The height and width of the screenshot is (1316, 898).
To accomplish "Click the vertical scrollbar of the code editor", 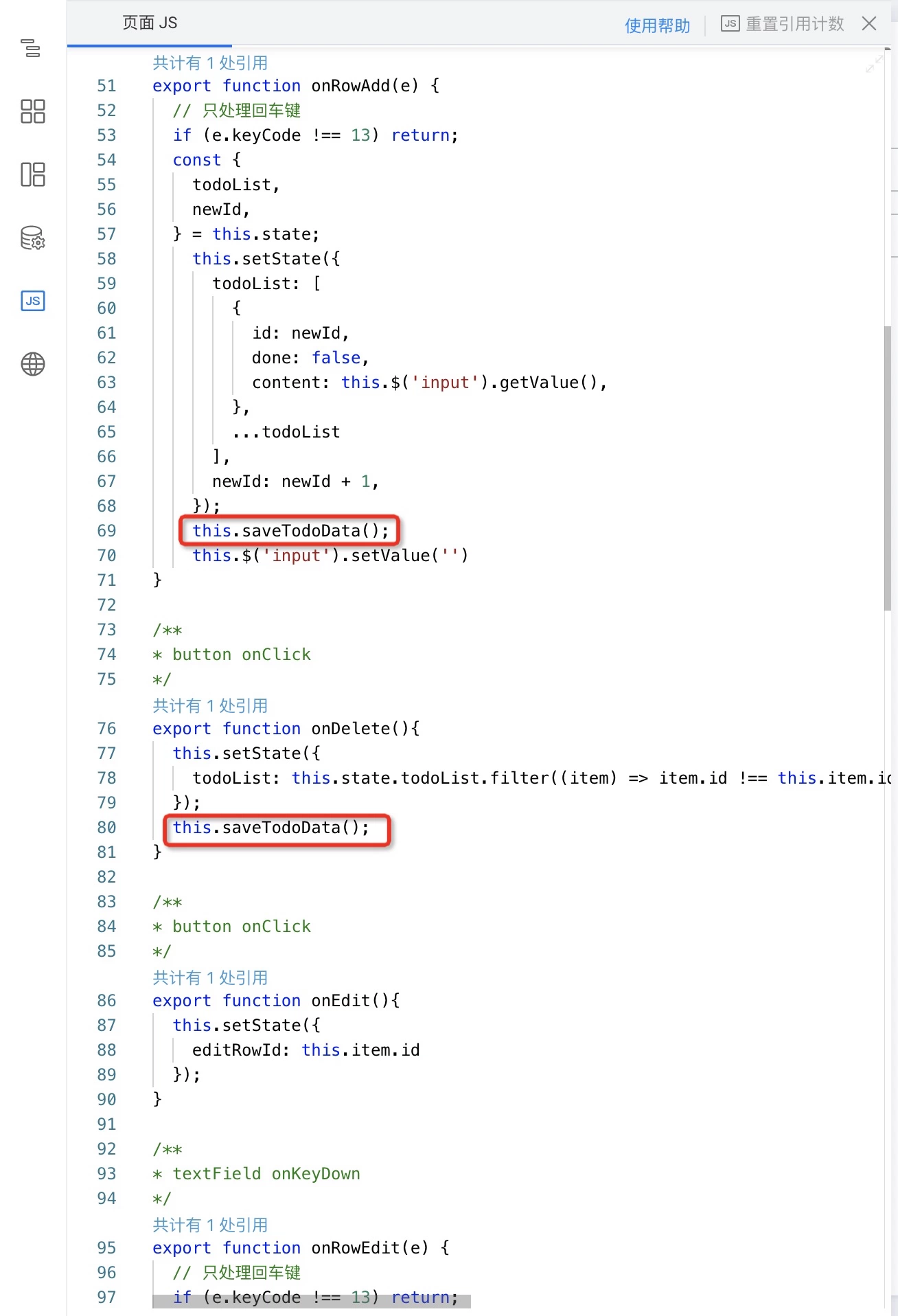I will pyautogui.click(x=888, y=467).
